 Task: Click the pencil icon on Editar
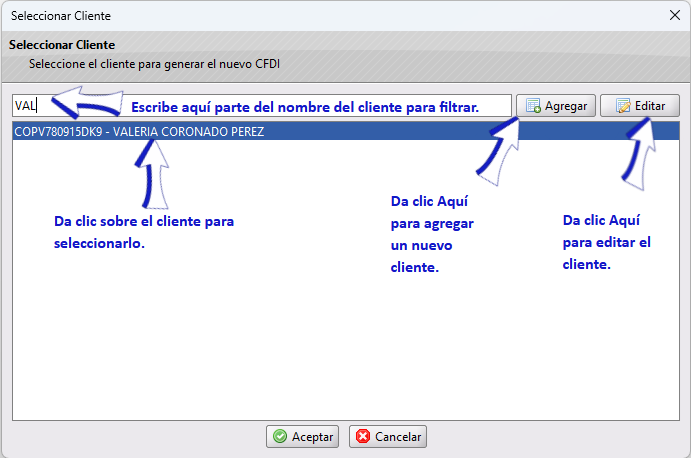point(623,106)
